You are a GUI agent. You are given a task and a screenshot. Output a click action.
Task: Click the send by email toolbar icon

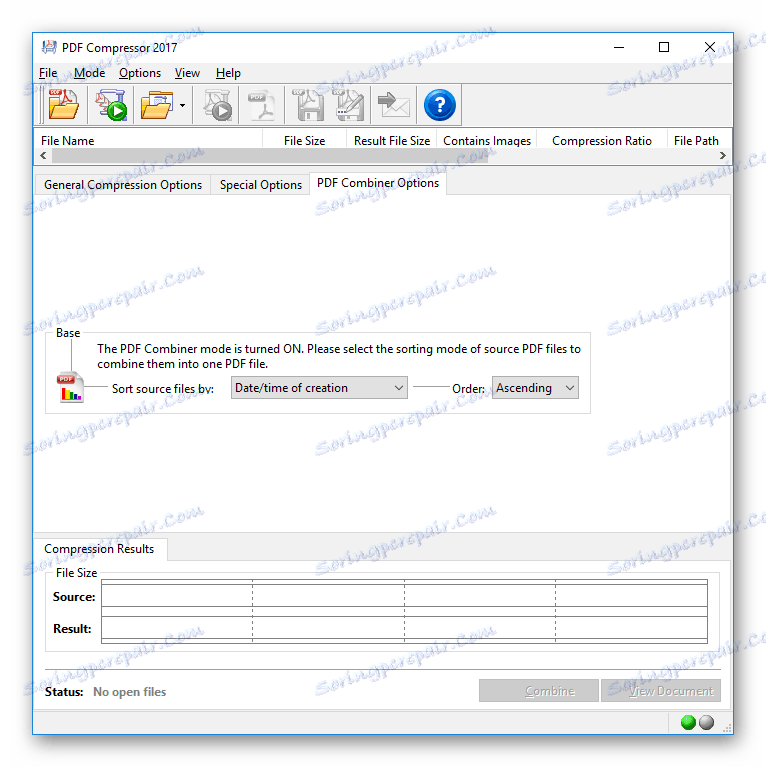[394, 105]
